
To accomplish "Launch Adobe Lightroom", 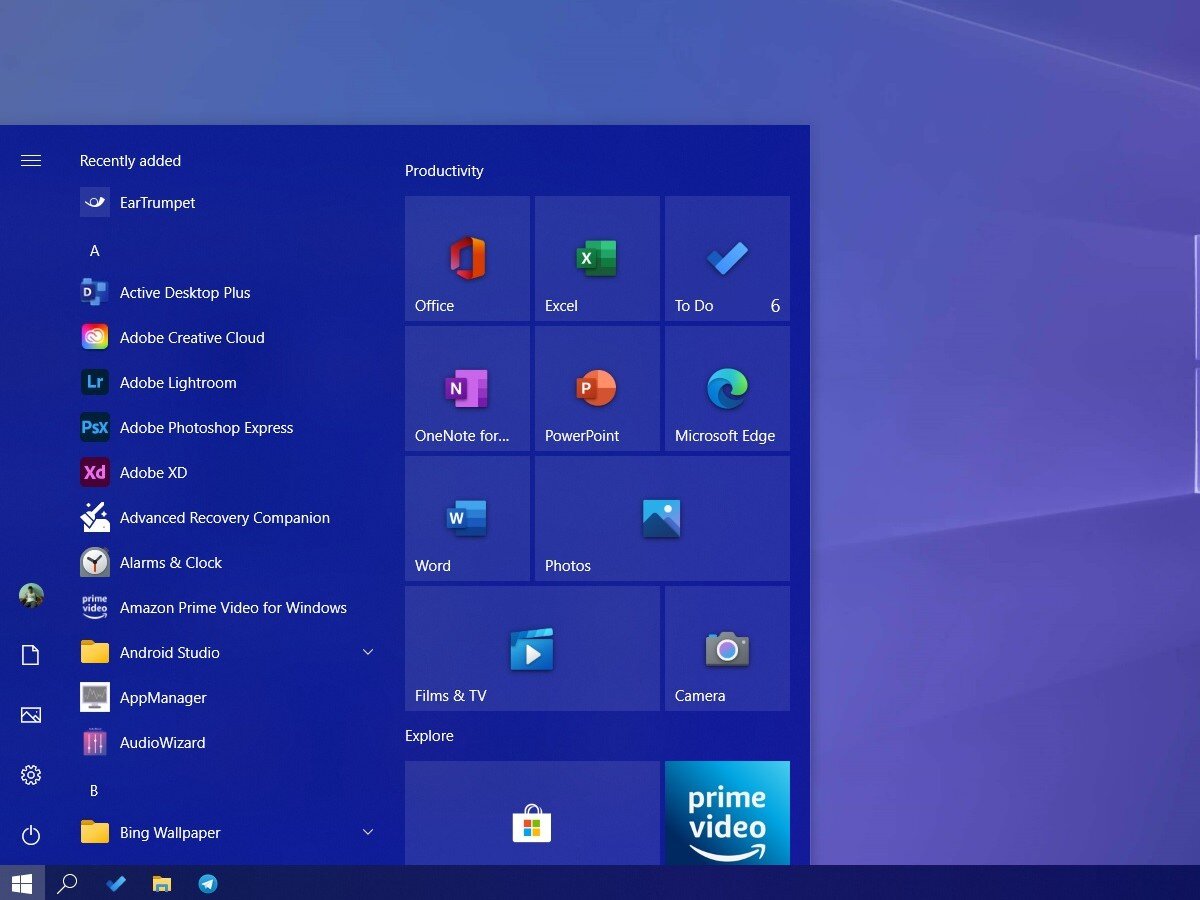I will pyautogui.click(x=228, y=382).
